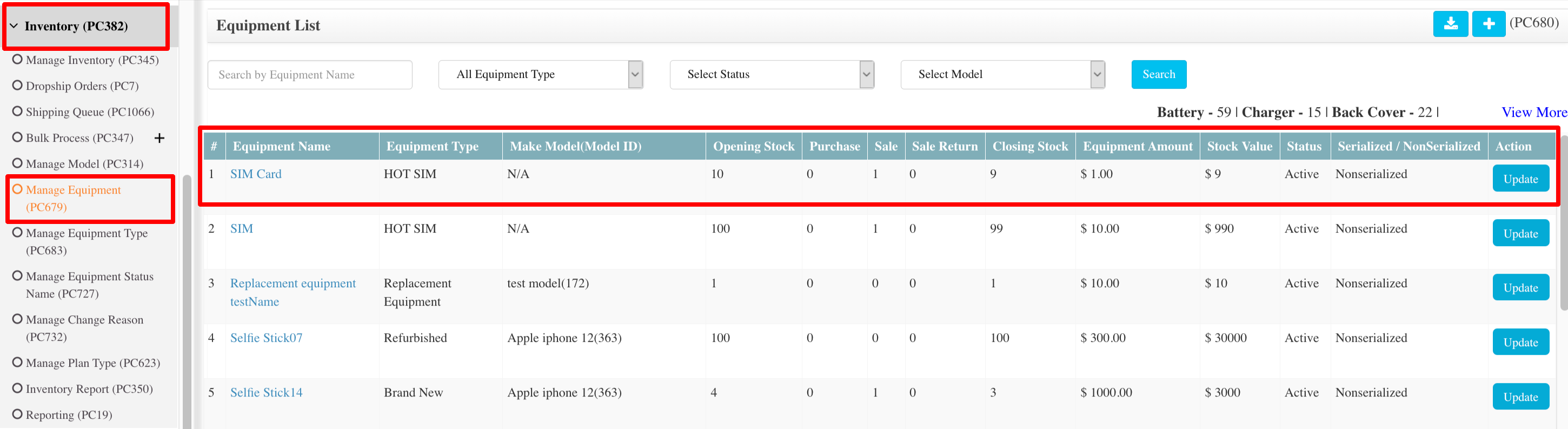This screenshot has width=1568, height=429.
Task: Click the Opening Stock column header
Action: tap(754, 146)
